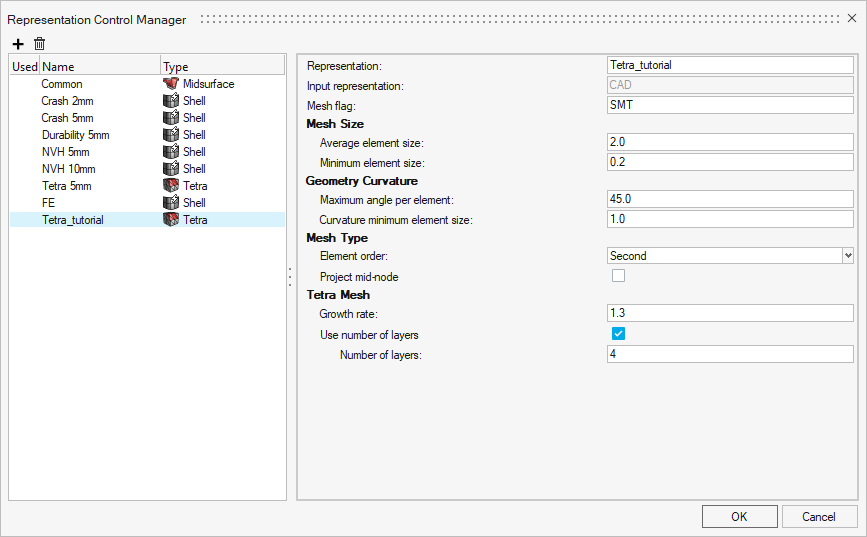
Task: Click the Growth rate input field
Action: click(x=729, y=314)
